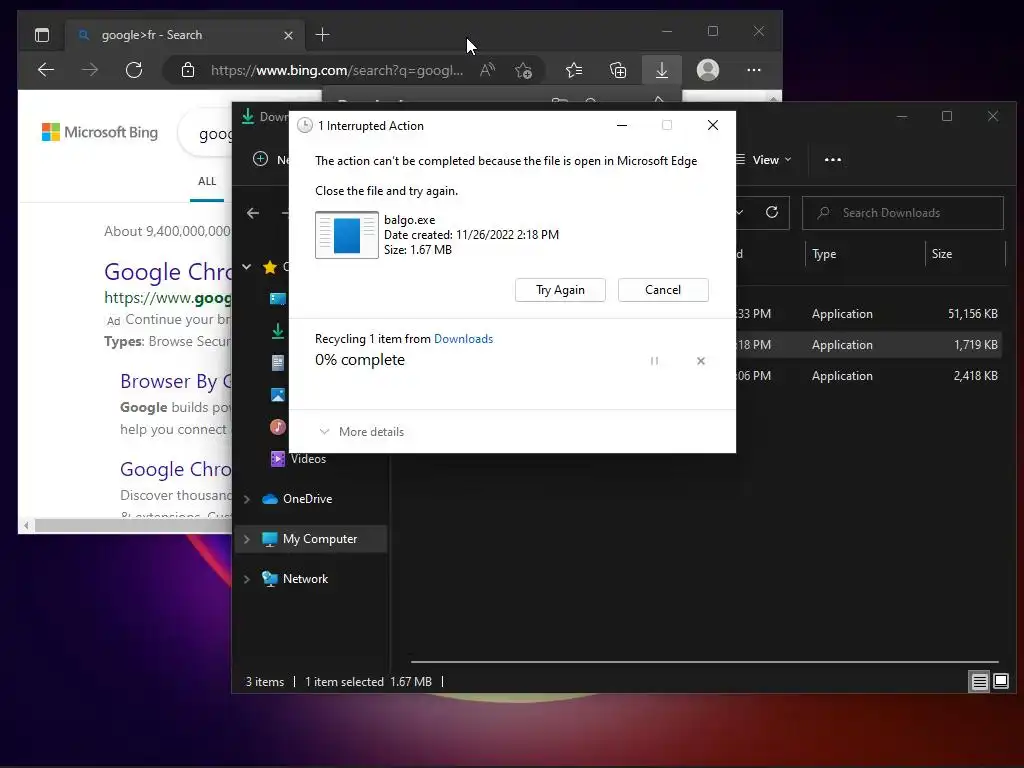Screen dimensions: 1024x768
Task: Open a new tab in Edge
Action: click(x=322, y=35)
